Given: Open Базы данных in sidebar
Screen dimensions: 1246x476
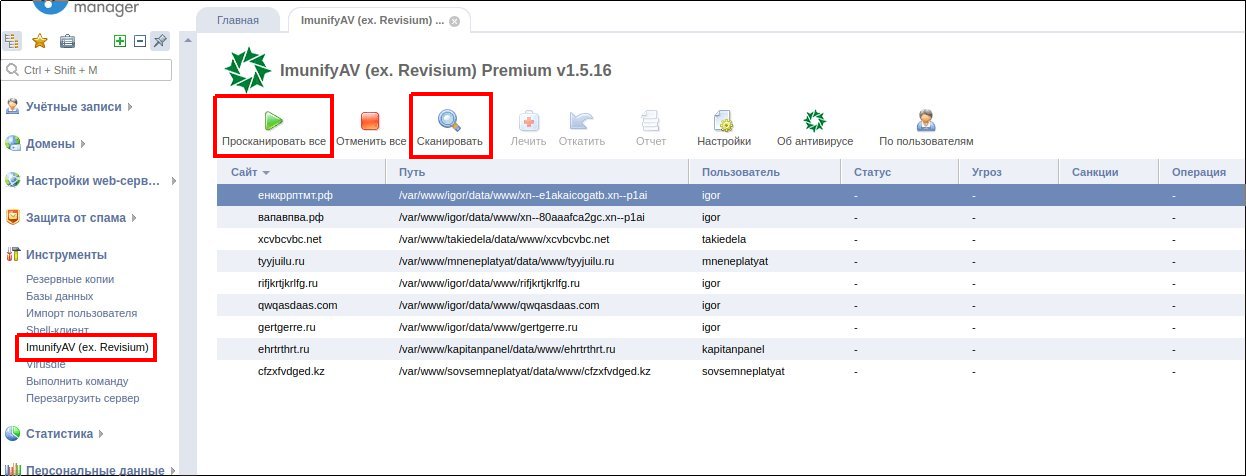Looking at the screenshot, I should click(x=60, y=296).
